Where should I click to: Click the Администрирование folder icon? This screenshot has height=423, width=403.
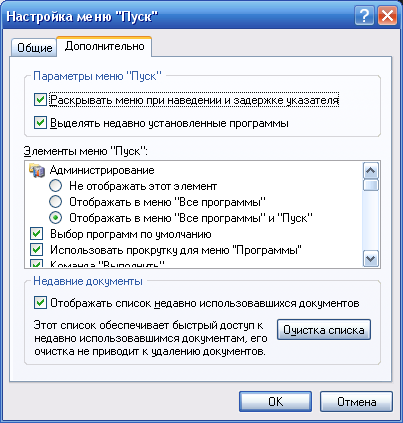pyautogui.click(x=37, y=170)
